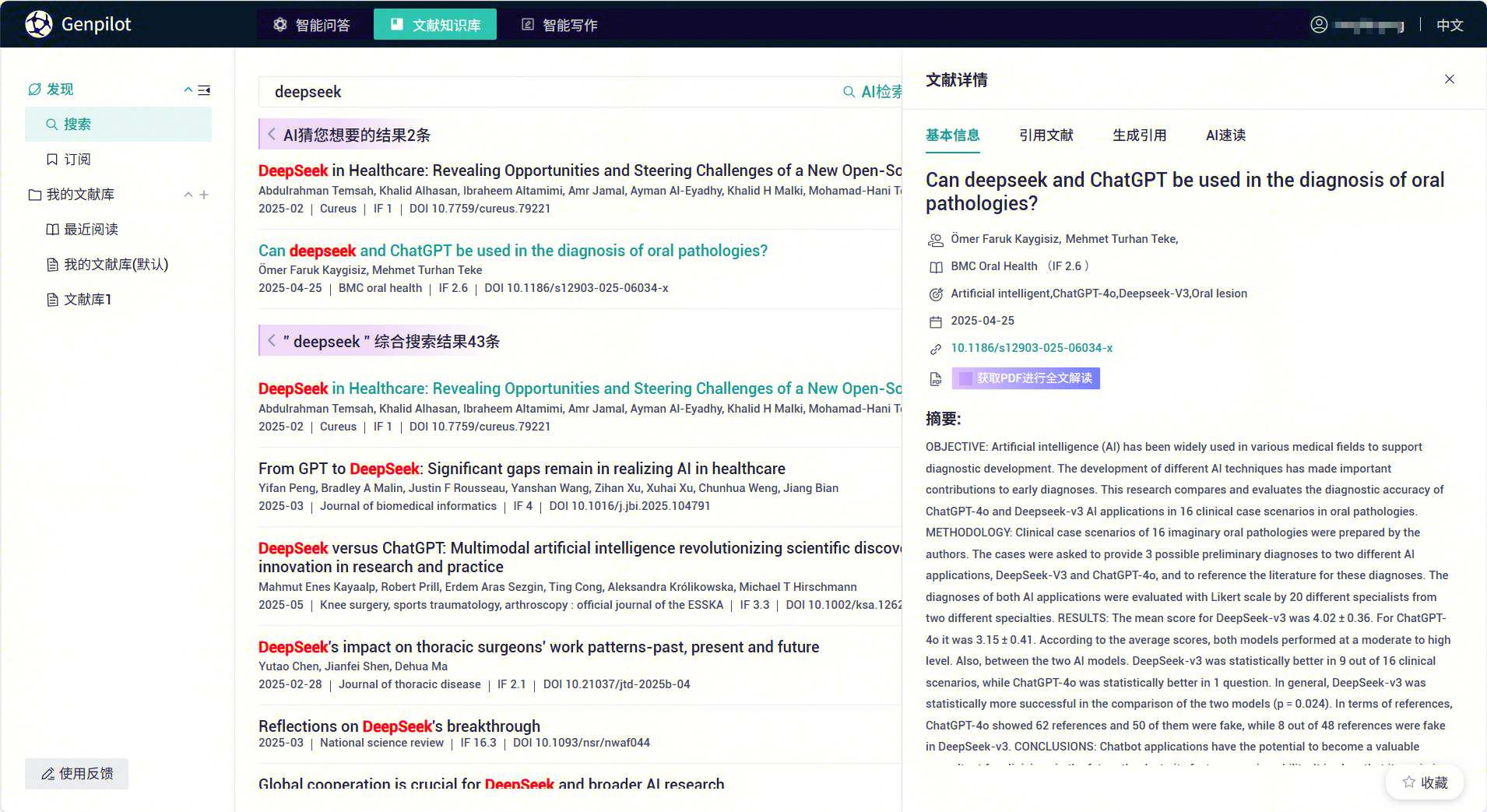Switch language via 中文 button
1487x812 pixels.
coord(1450,25)
